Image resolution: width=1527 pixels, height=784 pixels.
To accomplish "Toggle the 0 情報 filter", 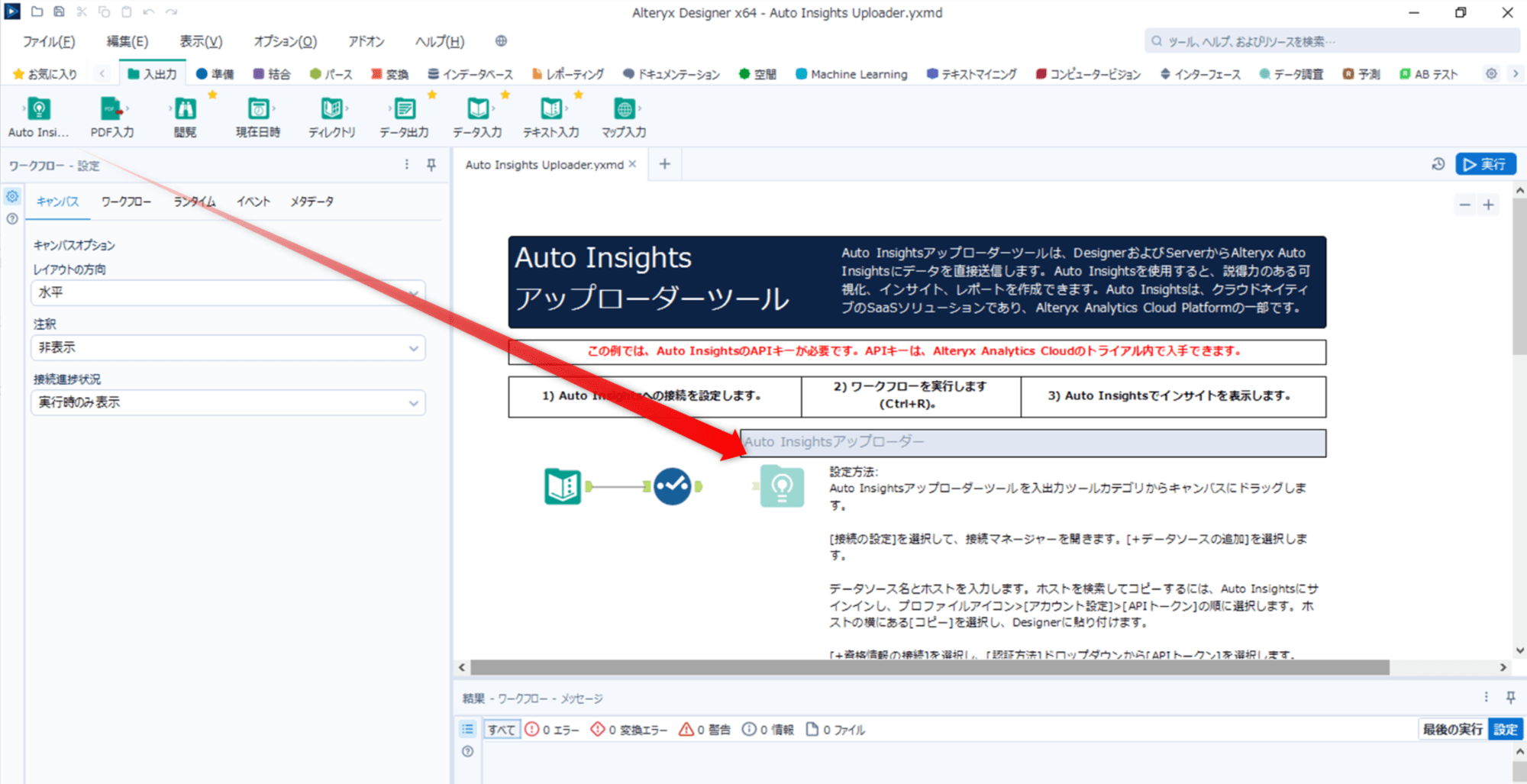I will pos(768,730).
